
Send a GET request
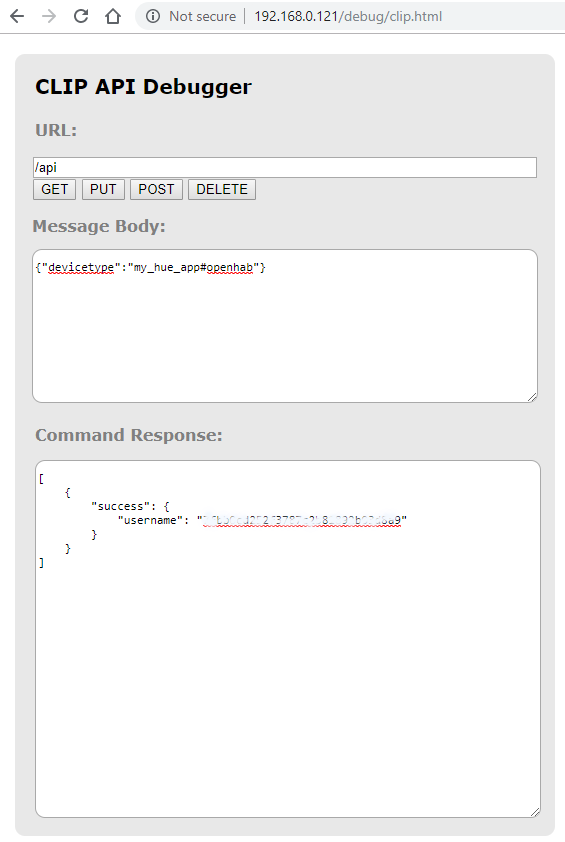54,190
